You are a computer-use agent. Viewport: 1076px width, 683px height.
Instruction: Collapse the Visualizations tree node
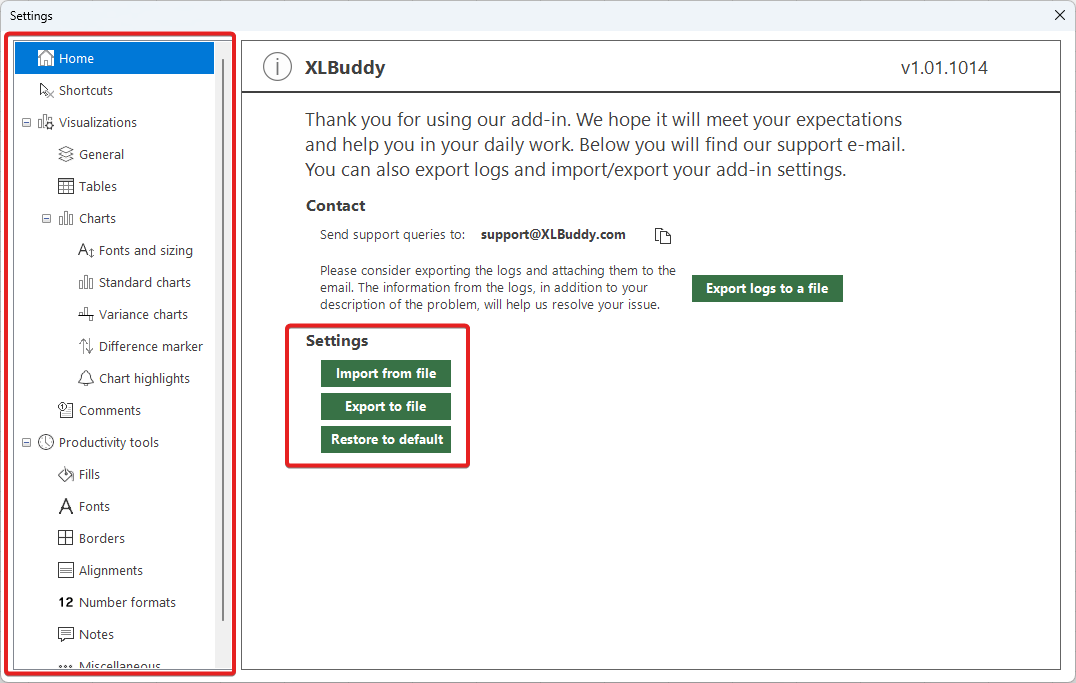[26, 122]
